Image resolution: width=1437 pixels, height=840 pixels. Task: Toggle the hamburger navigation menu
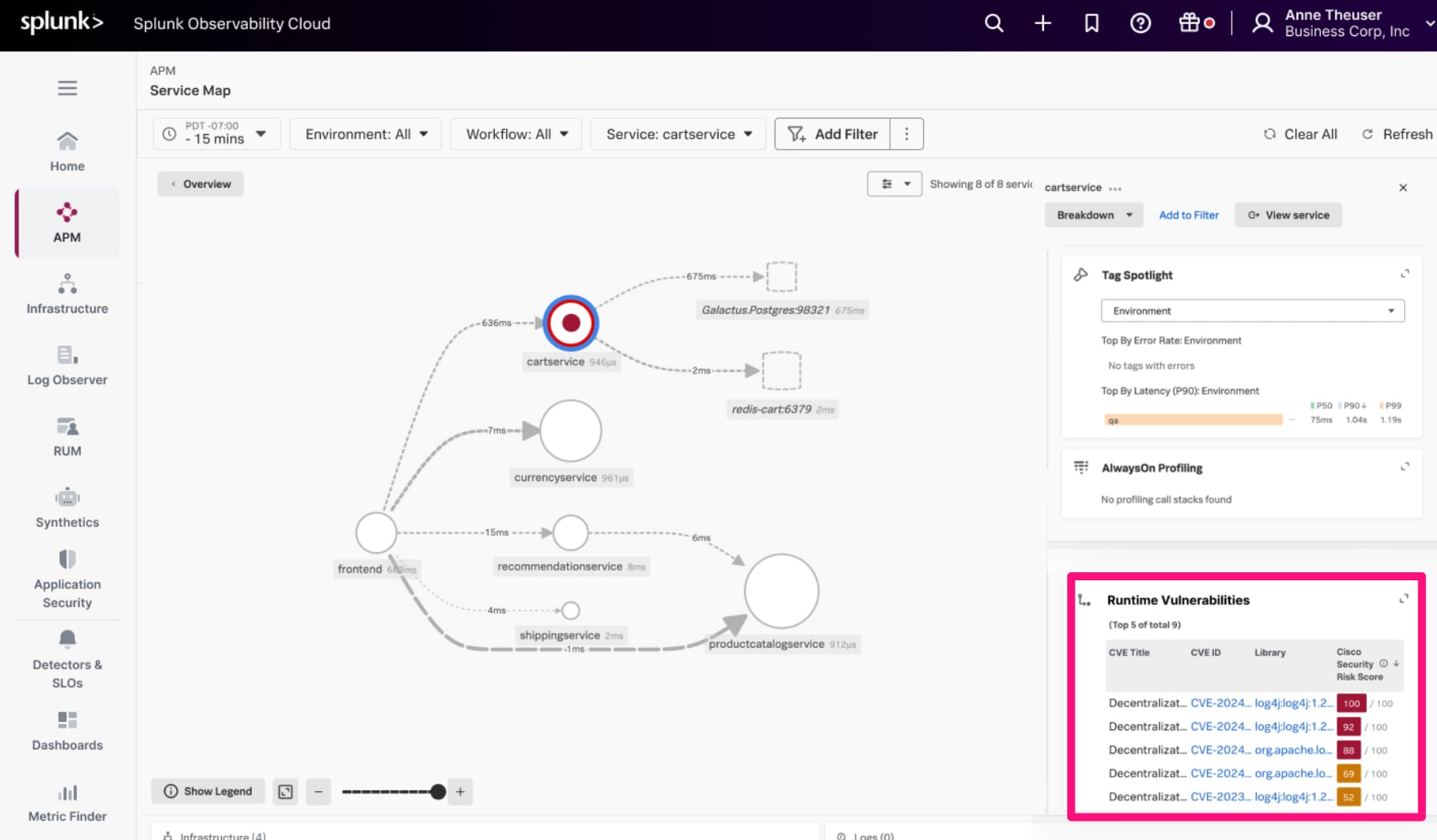(67, 88)
